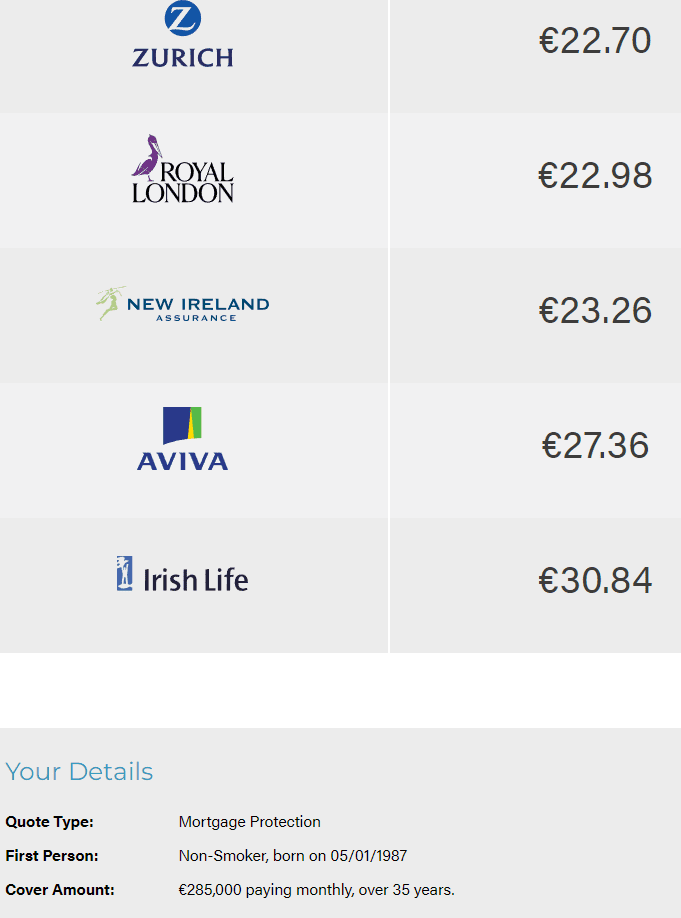The height and width of the screenshot is (918, 681).
Task: Select the Aviva €27.36 quote
Action: click(x=595, y=446)
